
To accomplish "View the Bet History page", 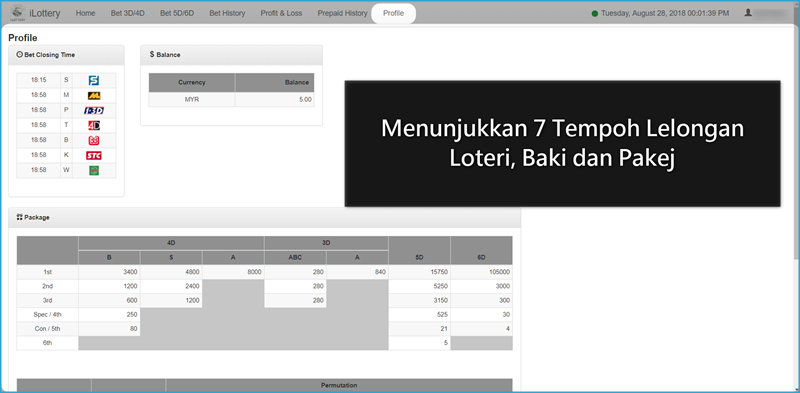I will (227, 13).
